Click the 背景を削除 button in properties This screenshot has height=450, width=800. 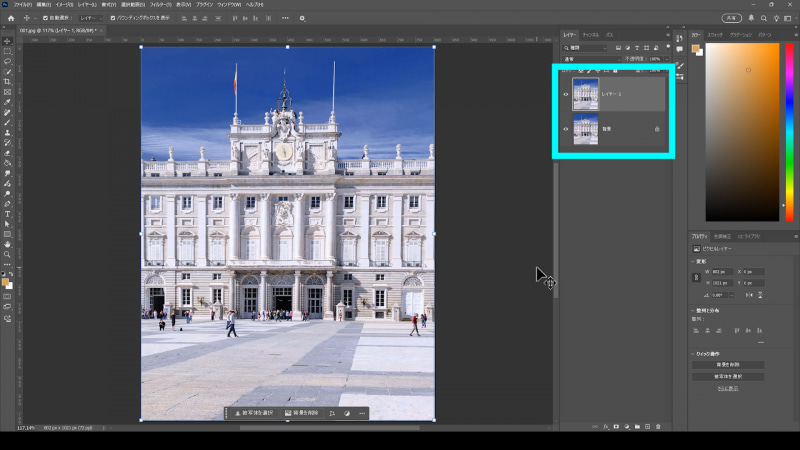pyautogui.click(x=727, y=365)
